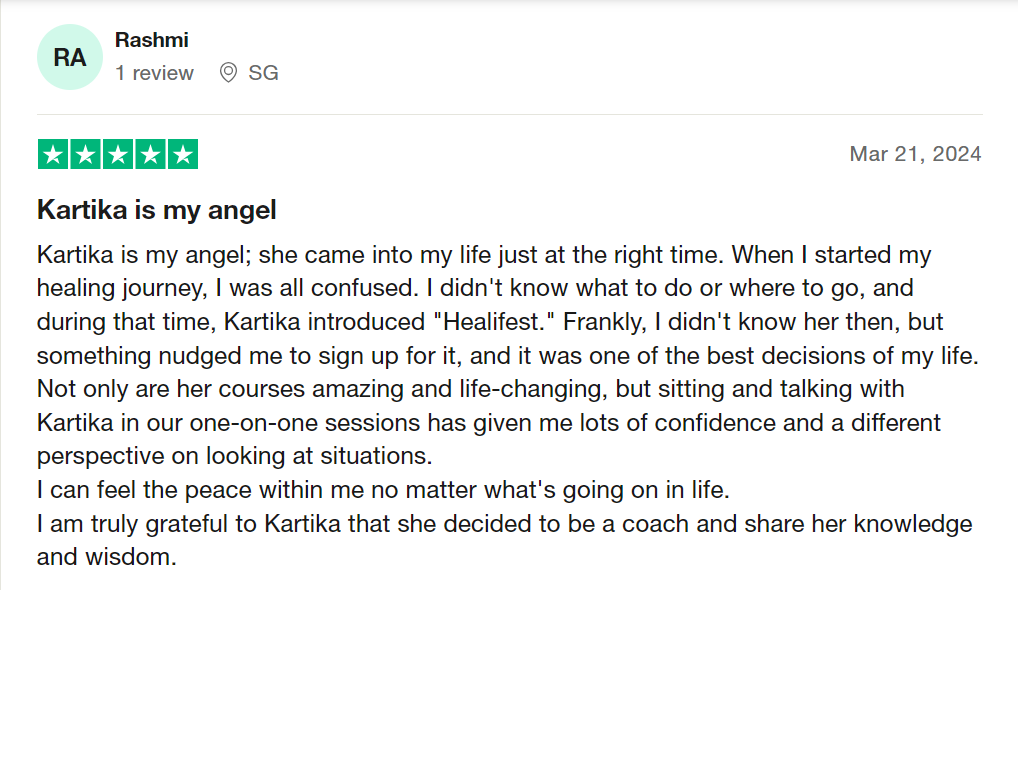1018x784 pixels.
Task: Click the SG country label
Action: [x=263, y=73]
